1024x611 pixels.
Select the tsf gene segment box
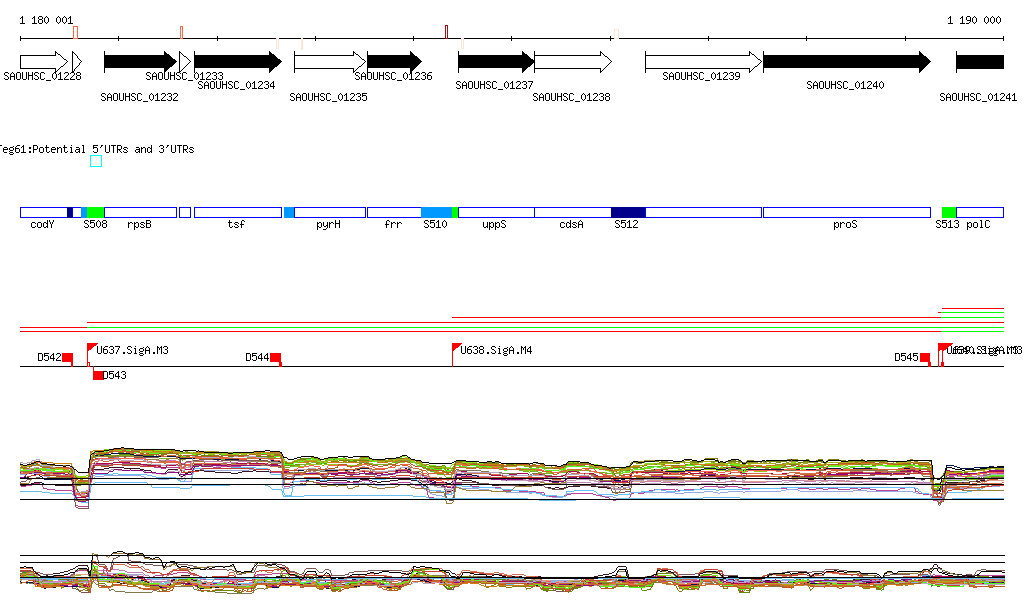point(237,212)
